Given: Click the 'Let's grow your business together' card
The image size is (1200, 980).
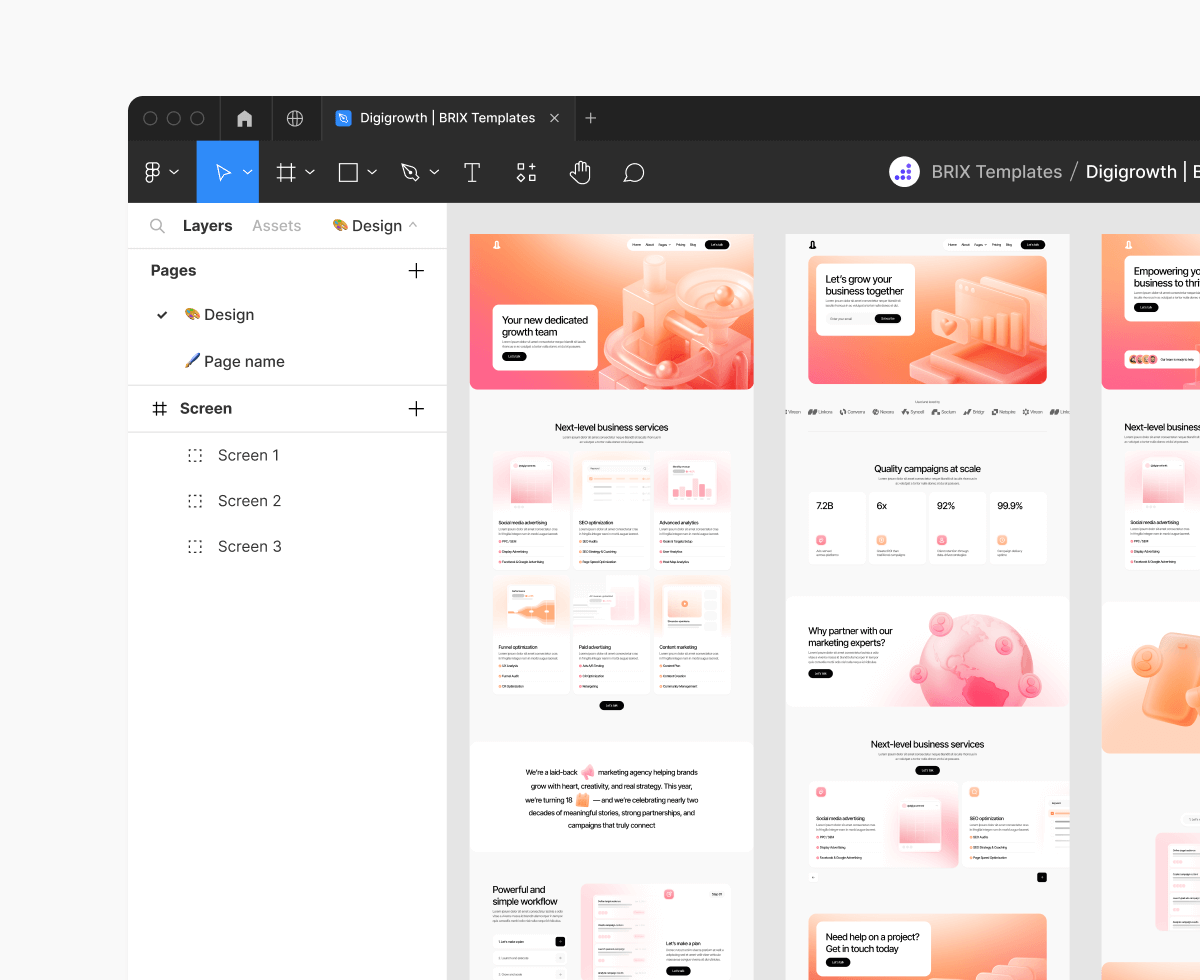Looking at the screenshot, I should [865, 299].
